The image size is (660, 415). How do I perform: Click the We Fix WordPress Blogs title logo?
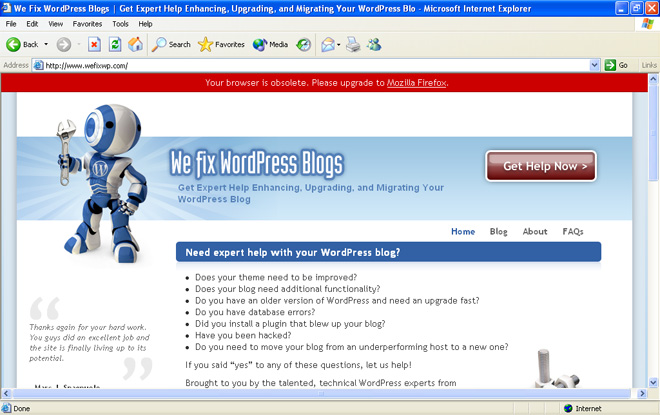257,163
